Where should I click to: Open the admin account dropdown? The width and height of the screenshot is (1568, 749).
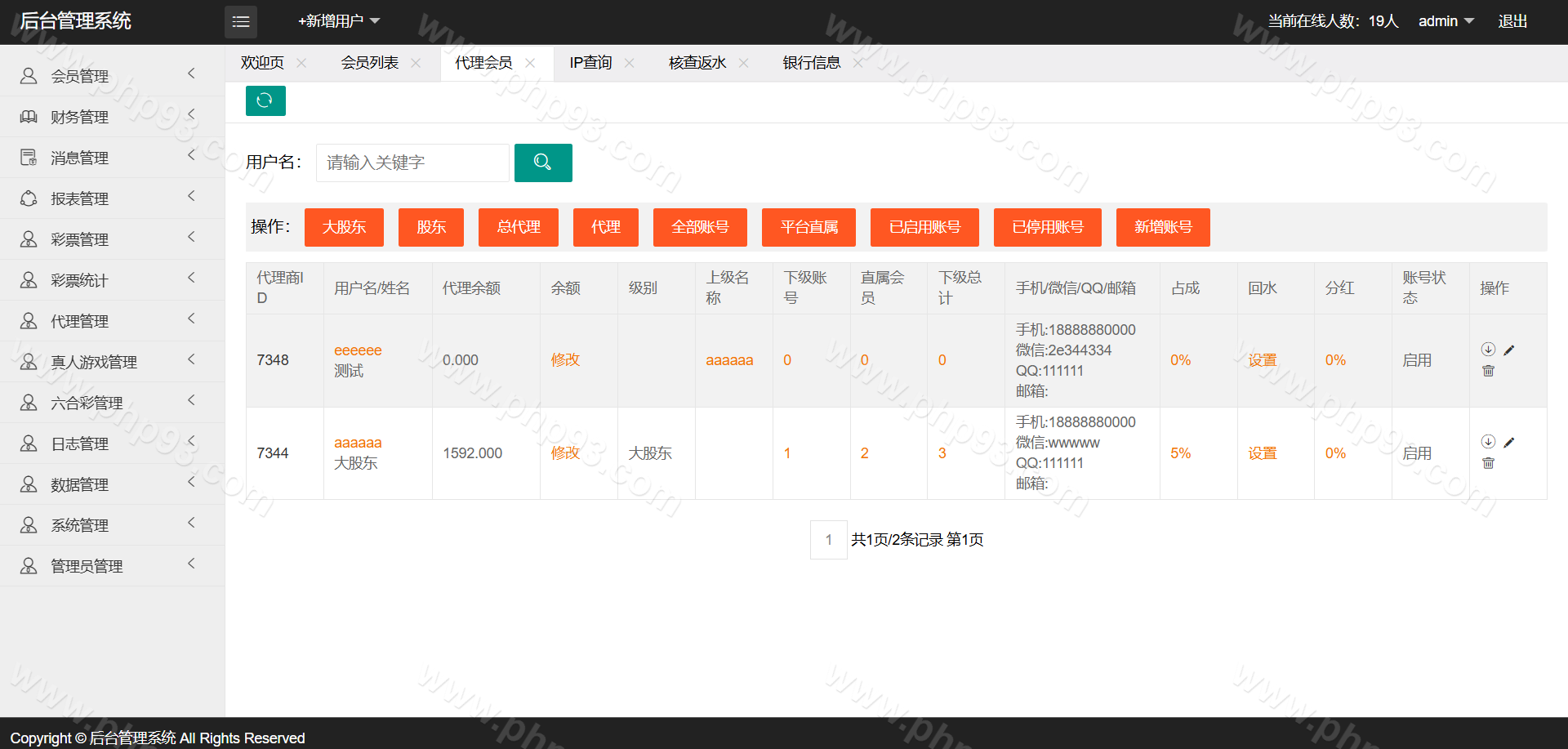[x=1445, y=21]
